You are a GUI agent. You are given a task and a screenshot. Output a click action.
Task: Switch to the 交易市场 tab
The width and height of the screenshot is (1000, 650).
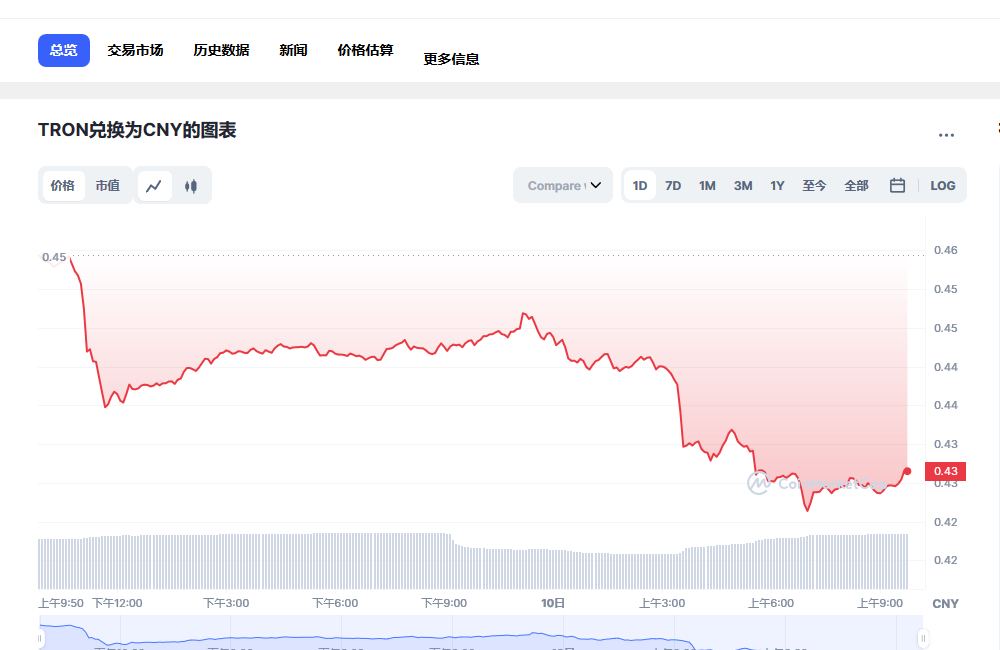135,50
